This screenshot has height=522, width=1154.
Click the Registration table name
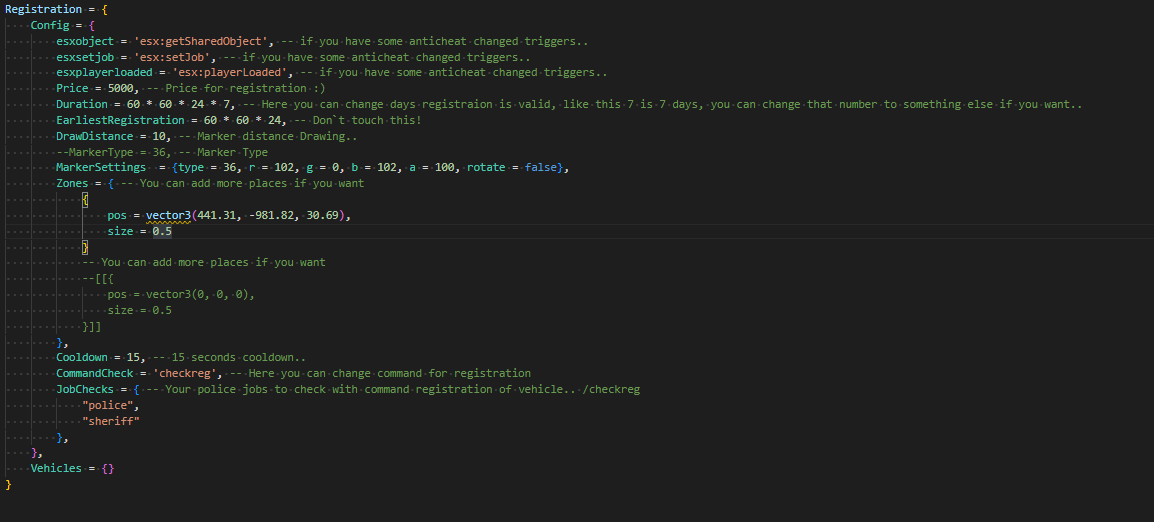click(x=44, y=9)
